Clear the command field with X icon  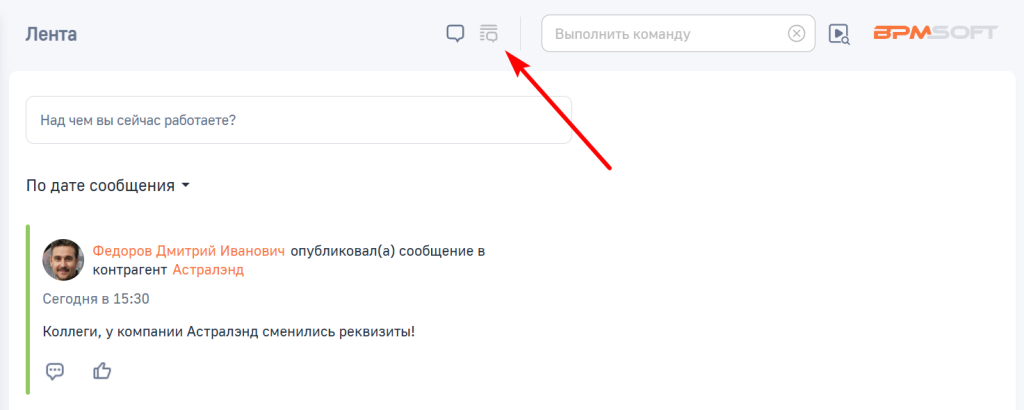pos(796,33)
